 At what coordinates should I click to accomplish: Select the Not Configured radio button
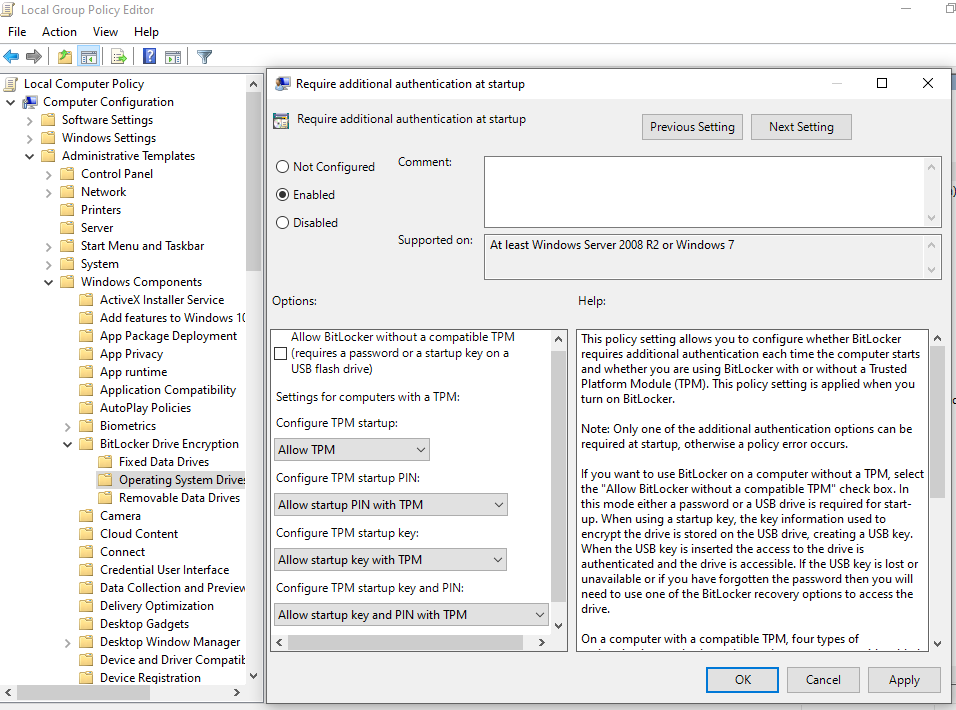[281, 166]
